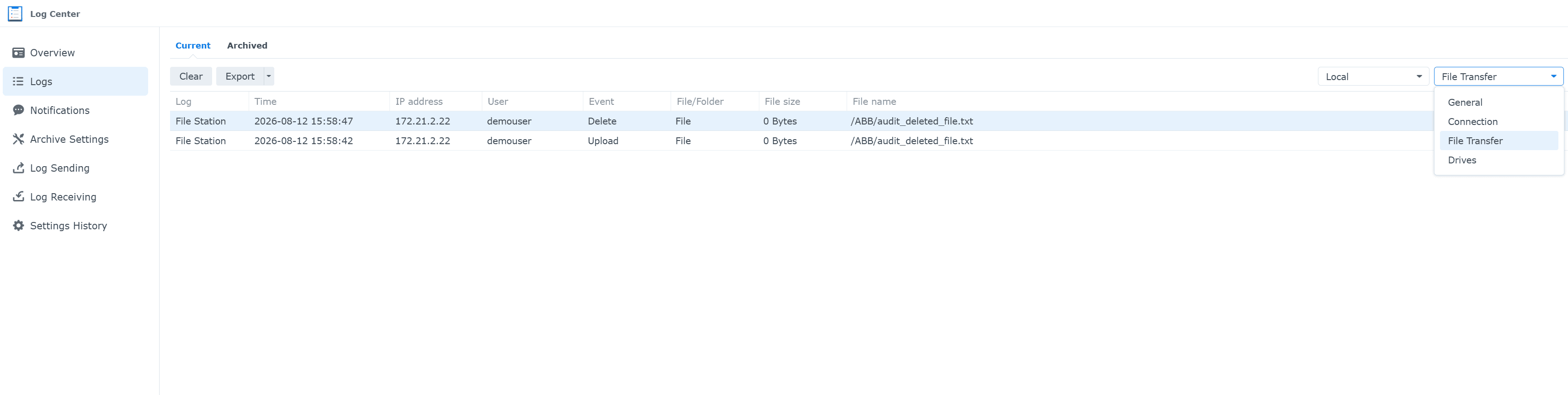
Task: Click 0 Bytes in the Upload row
Action: (780, 141)
